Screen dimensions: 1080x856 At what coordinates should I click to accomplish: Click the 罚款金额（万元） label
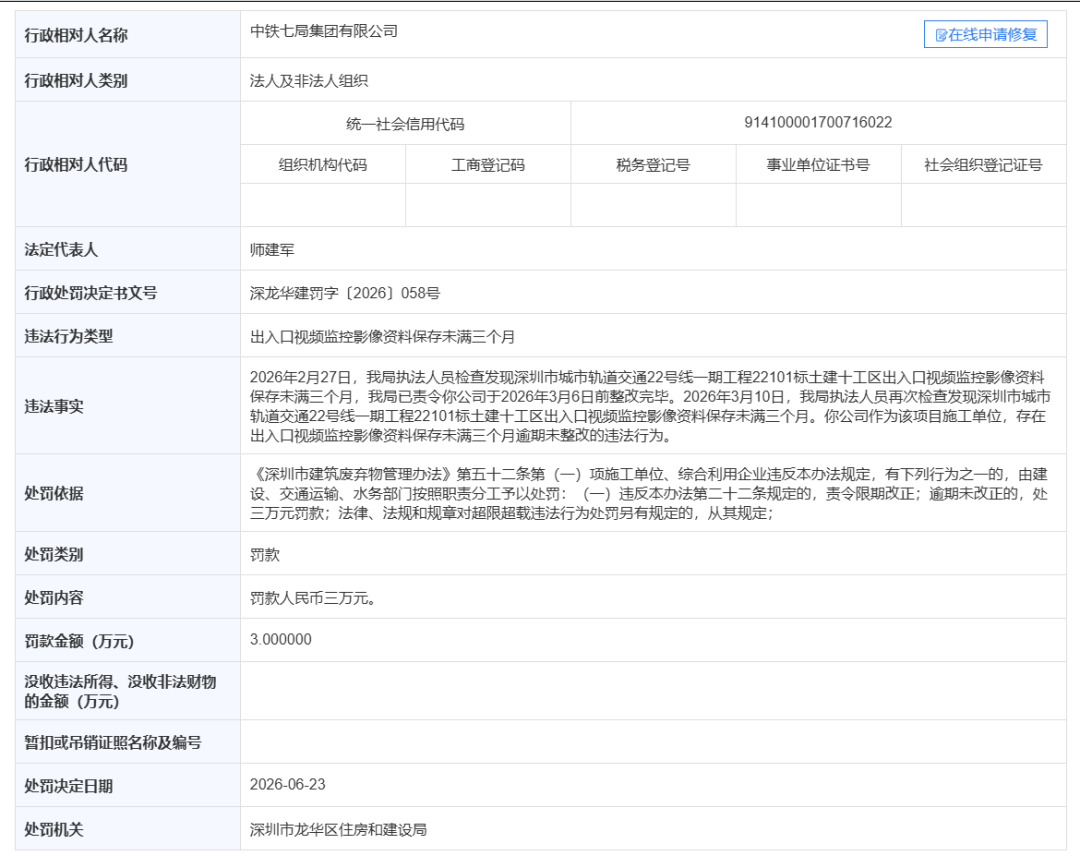pos(79,641)
